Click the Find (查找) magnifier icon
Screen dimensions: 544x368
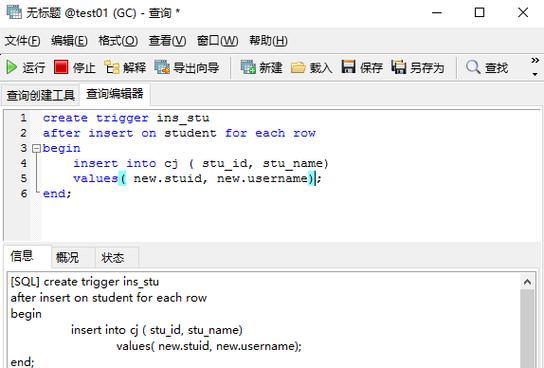[473, 67]
